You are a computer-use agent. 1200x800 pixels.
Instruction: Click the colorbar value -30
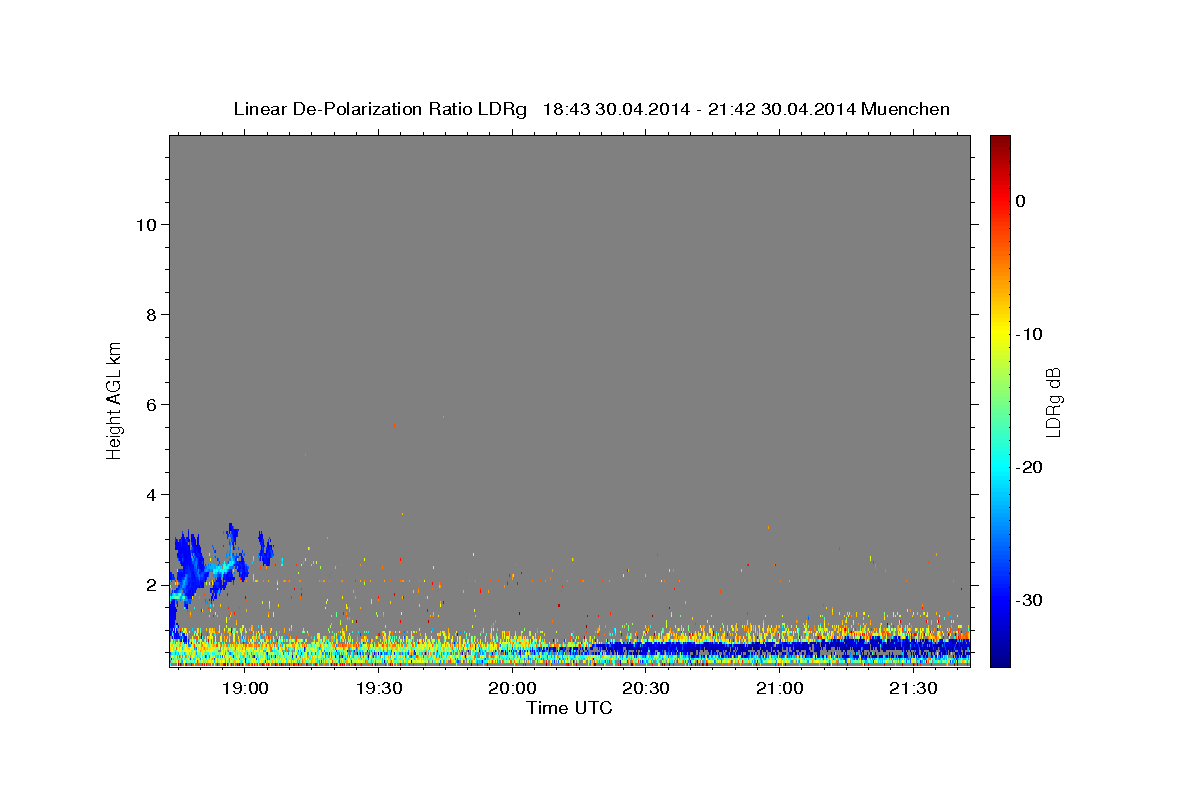pos(1029,600)
